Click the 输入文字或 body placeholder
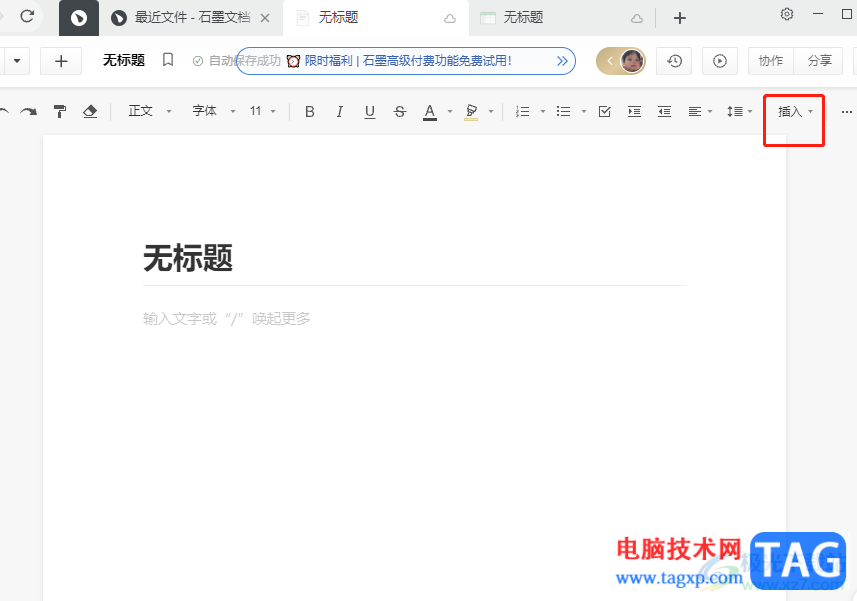 [226, 319]
